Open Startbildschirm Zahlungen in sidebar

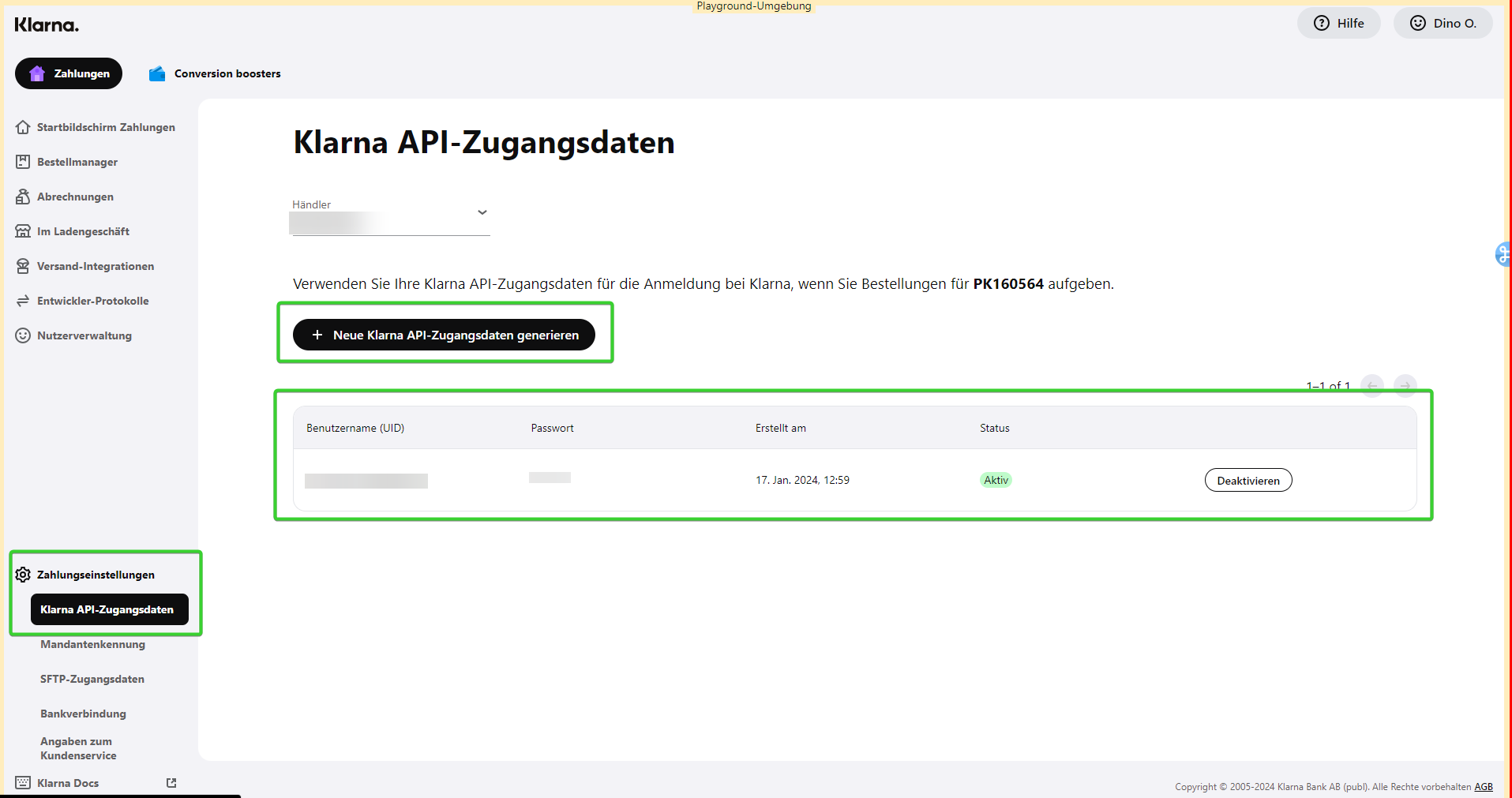click(96, 127)
